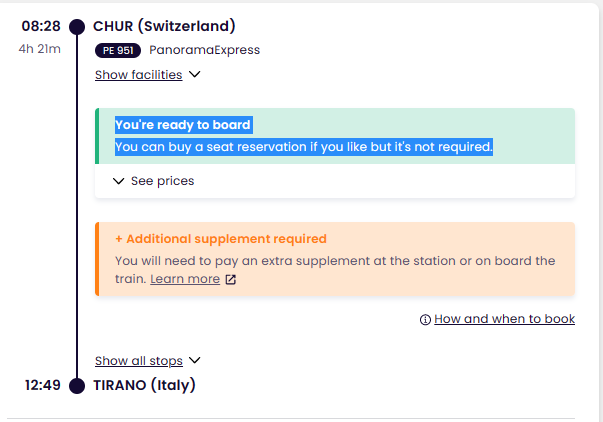Click the You're ready to board heading
Image resolution: width=603 pixels, height=422 pixels.
[x=183, y=125]
